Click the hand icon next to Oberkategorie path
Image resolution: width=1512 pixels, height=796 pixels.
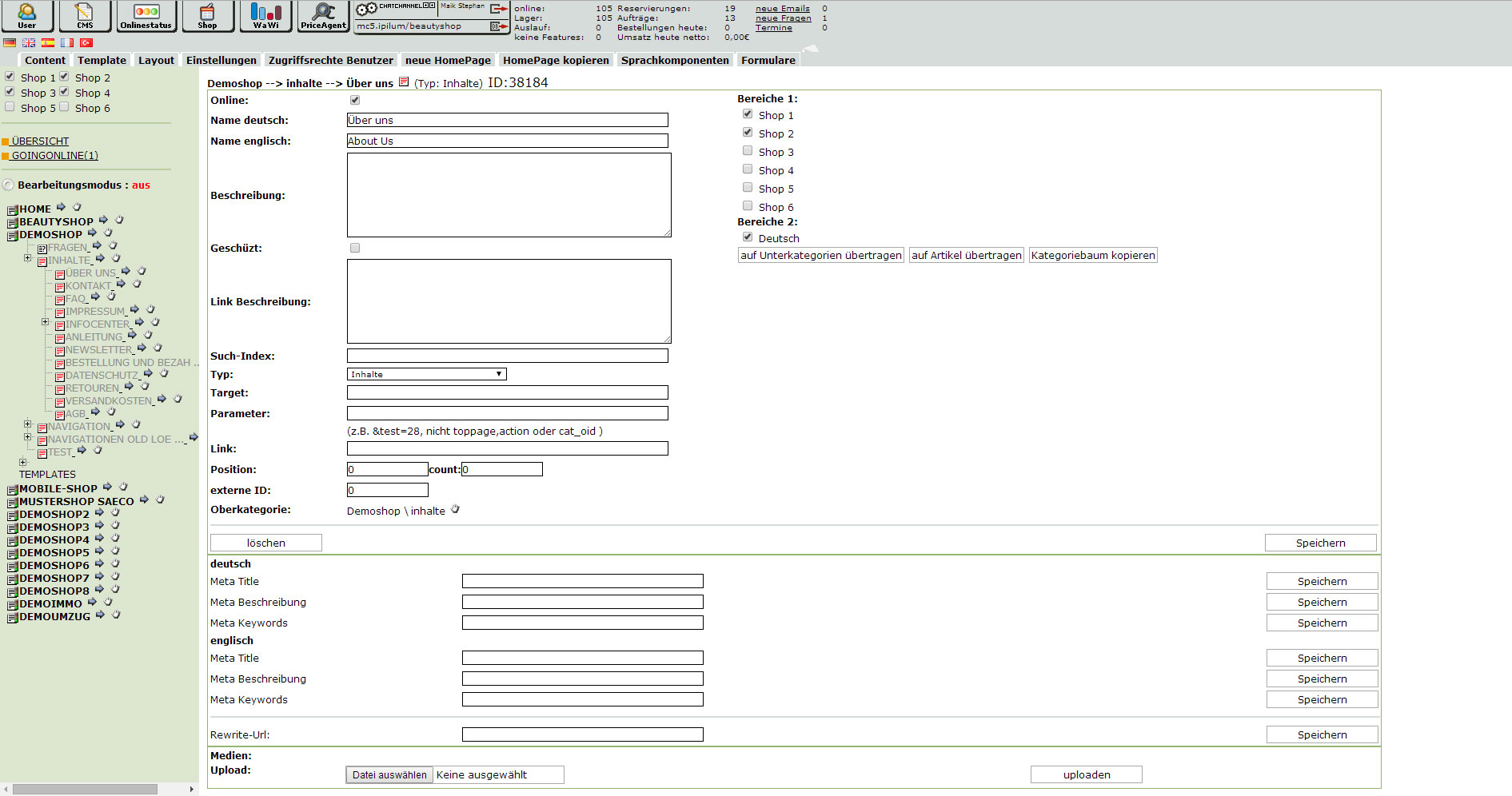pos(455,510)
